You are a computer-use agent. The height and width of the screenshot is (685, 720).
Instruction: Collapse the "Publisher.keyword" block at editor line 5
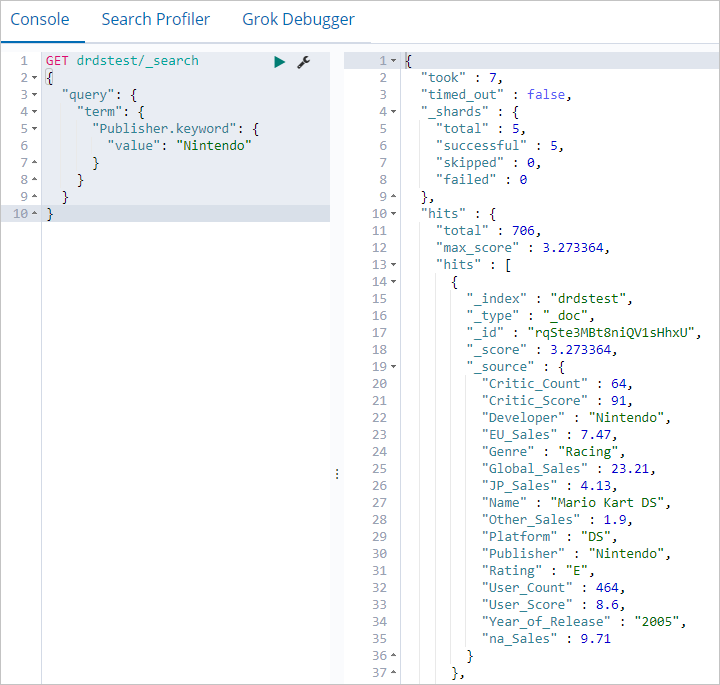point(34,129)
